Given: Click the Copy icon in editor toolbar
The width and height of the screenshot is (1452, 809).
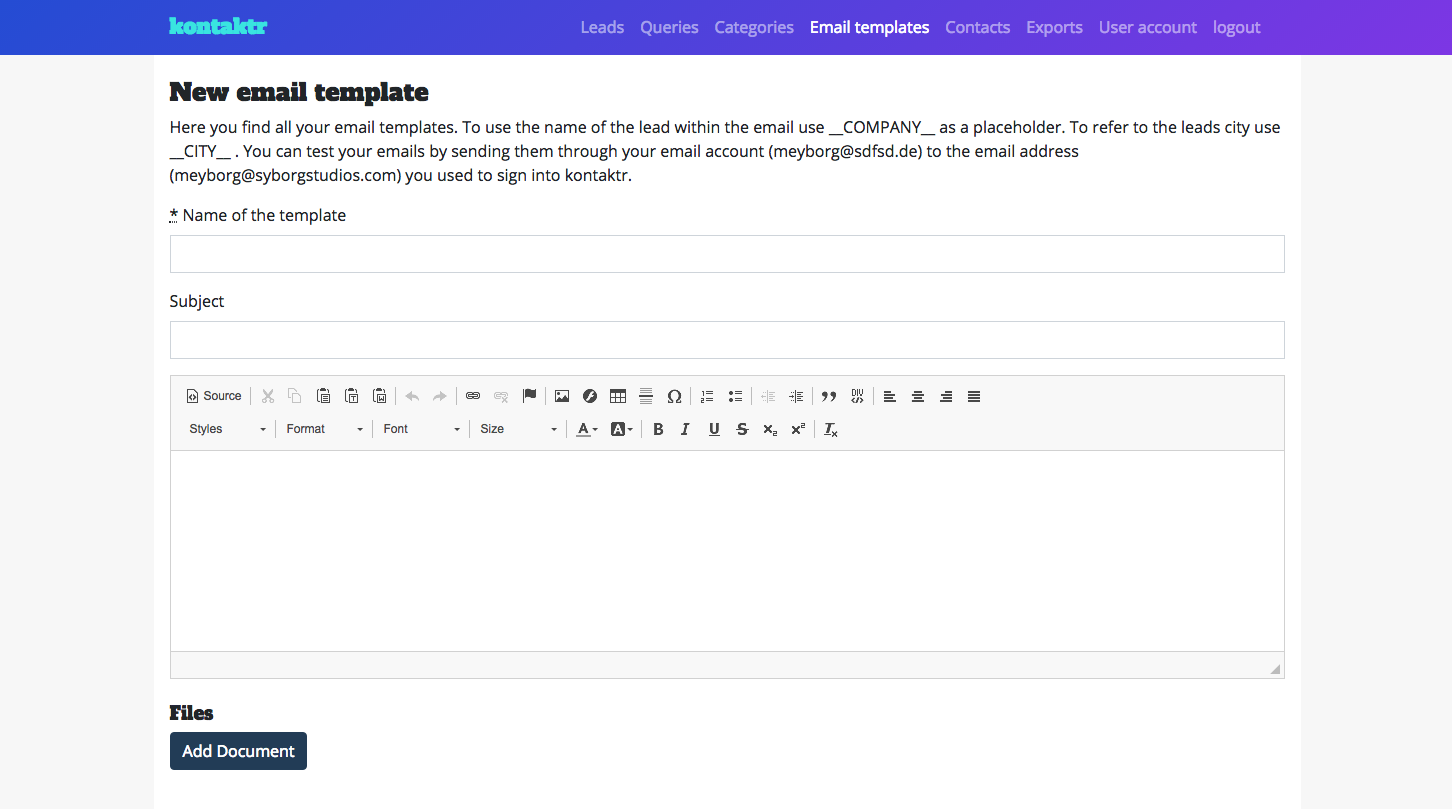Looking at the screenshot, I should click(295, 396).
